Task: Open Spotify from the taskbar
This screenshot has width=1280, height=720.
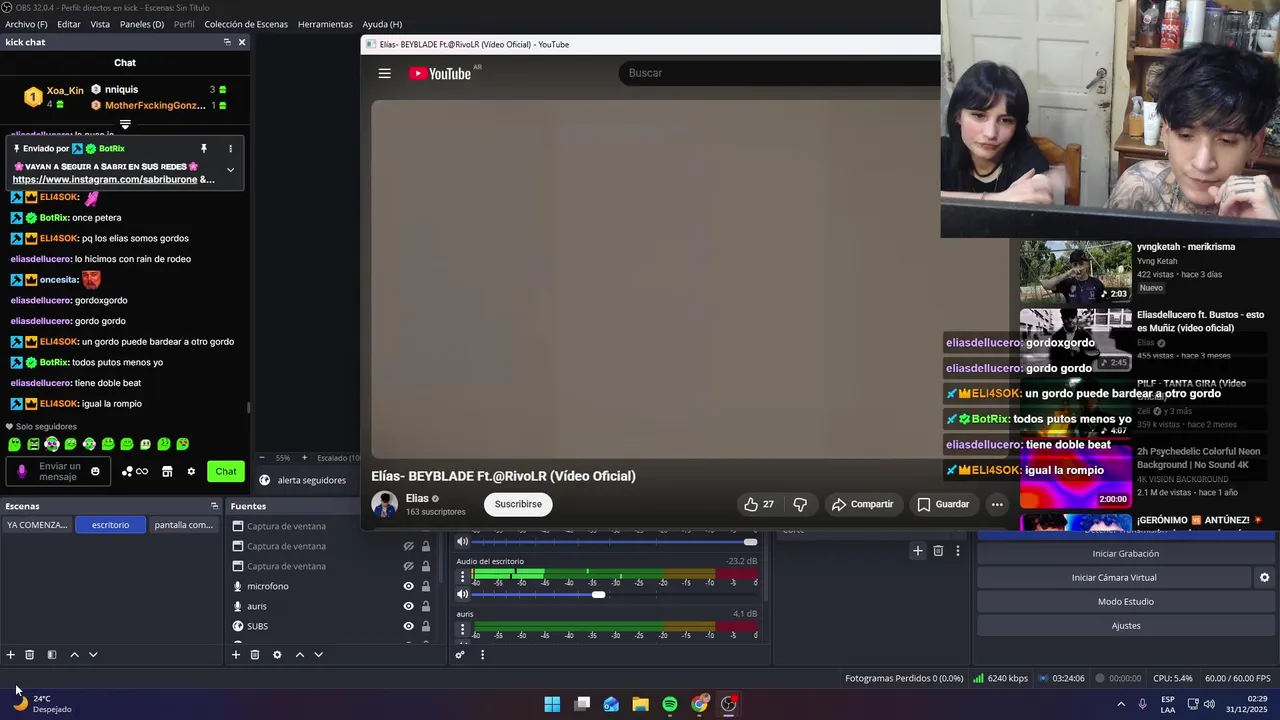Action: [670, 704]
